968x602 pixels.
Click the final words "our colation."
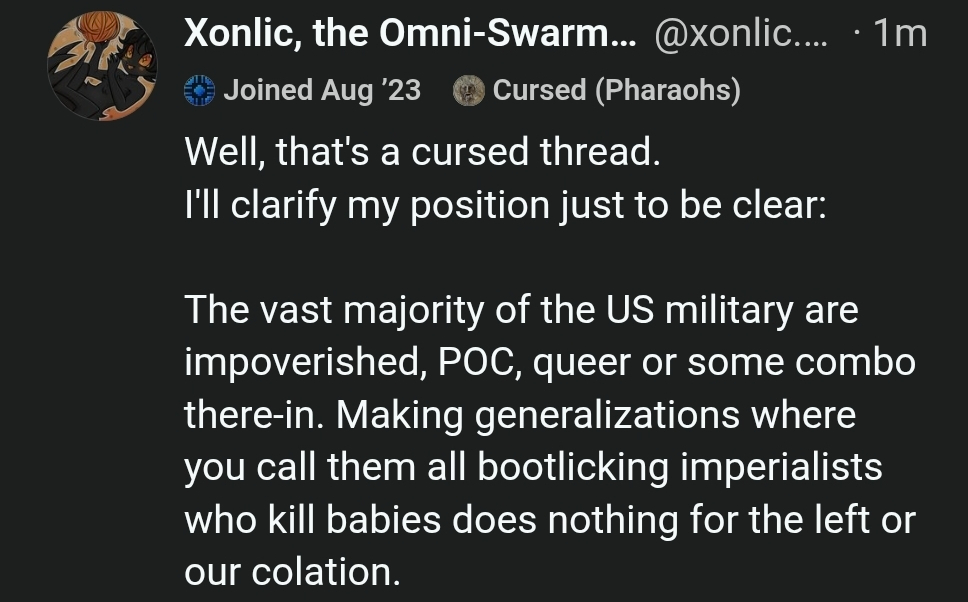(x=291, y=572)
